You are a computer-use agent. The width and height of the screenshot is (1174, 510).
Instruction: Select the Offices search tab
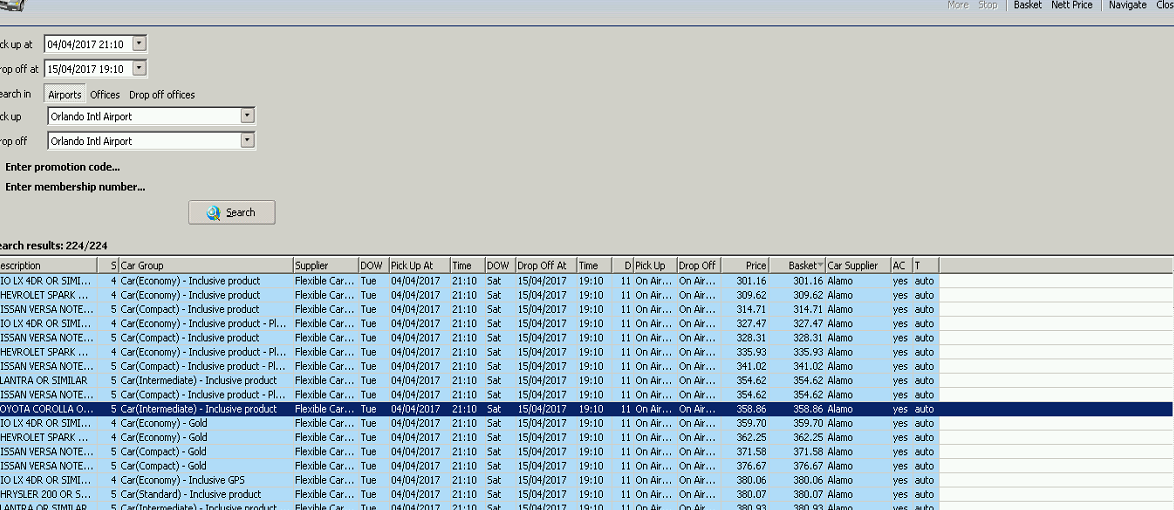pyautogui.click(x=105, y=95)
